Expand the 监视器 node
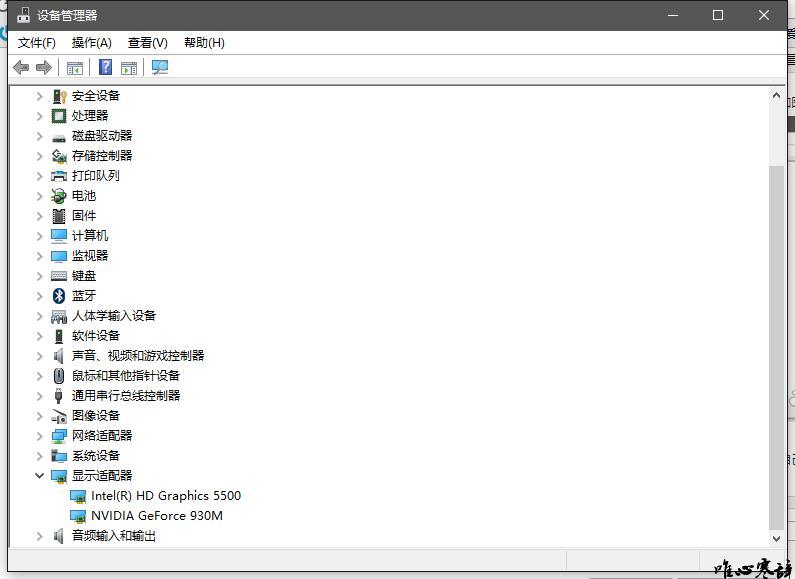Viewport: 795px width, 579px height. [x=39, y=256]
